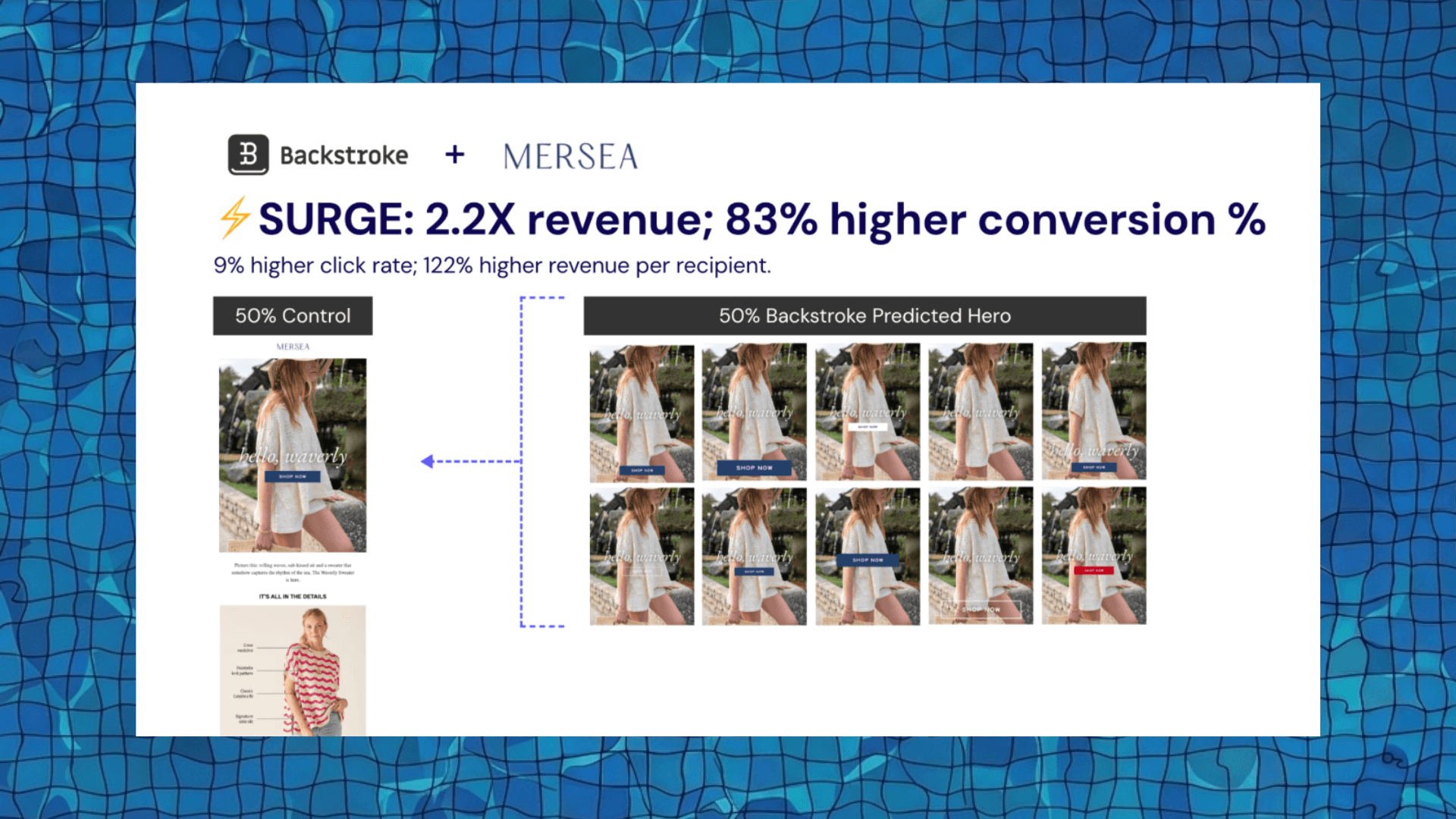The height and width of the screenshot is (819, 1456).
Task: Click small MERSEA text atop control email
Action: (x=293, y=347)
